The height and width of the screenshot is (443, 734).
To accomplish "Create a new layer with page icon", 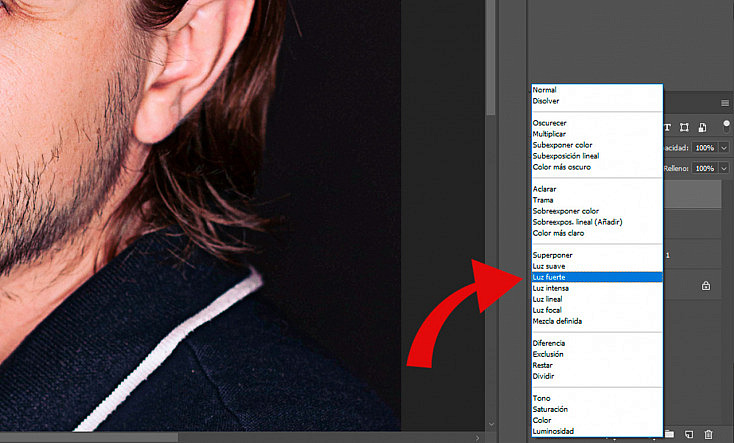I will (x=689, y=435).
